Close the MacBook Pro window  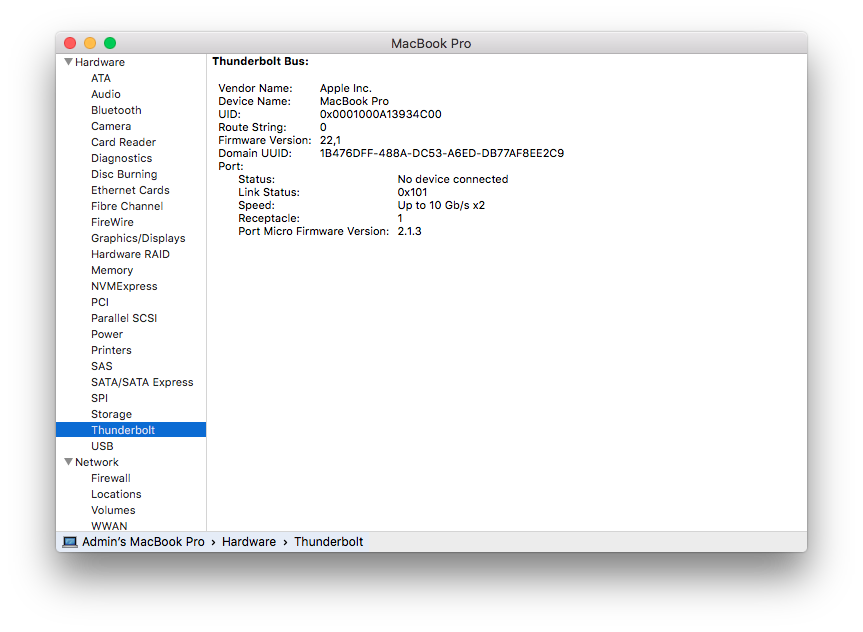70,43
